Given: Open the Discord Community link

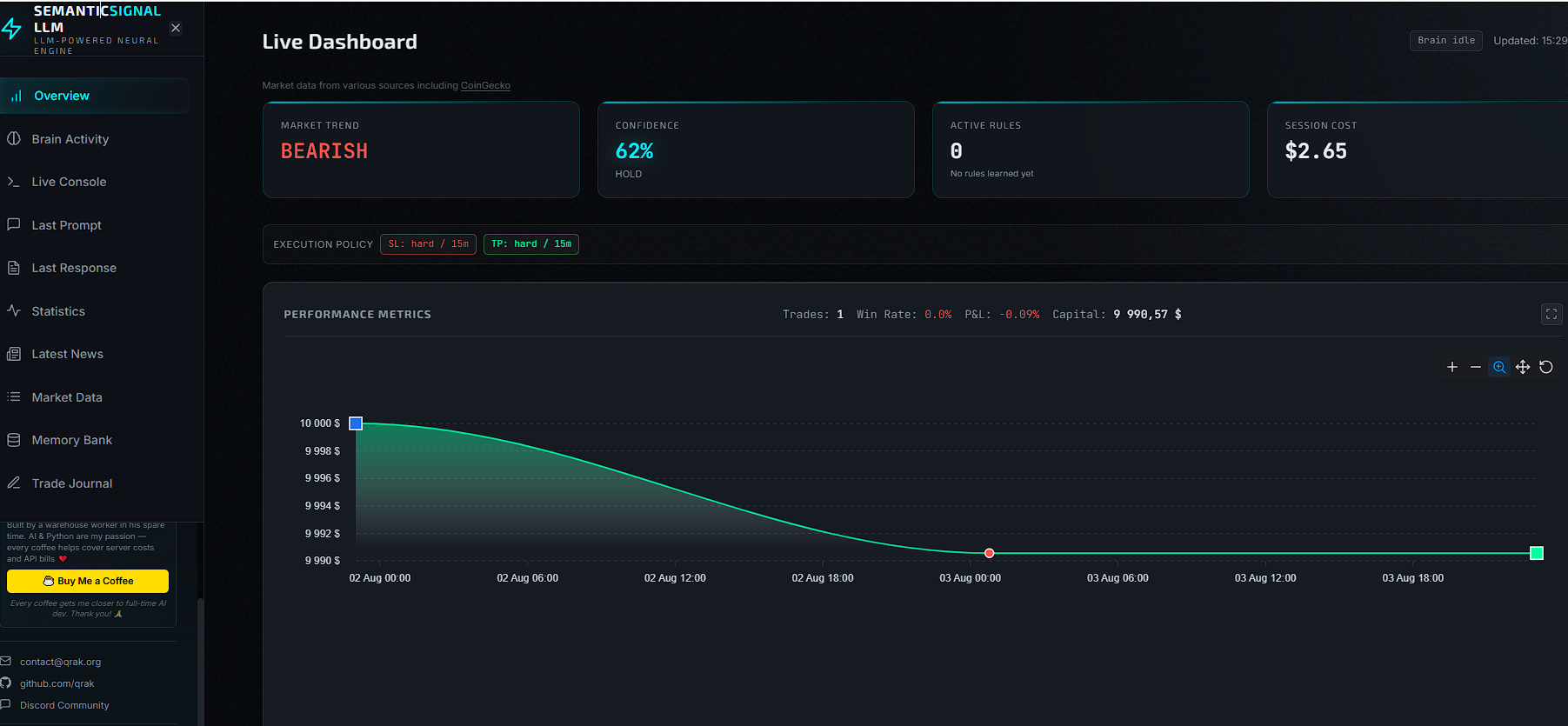Looking at the screenshot, I should click(x=63, y=705).
